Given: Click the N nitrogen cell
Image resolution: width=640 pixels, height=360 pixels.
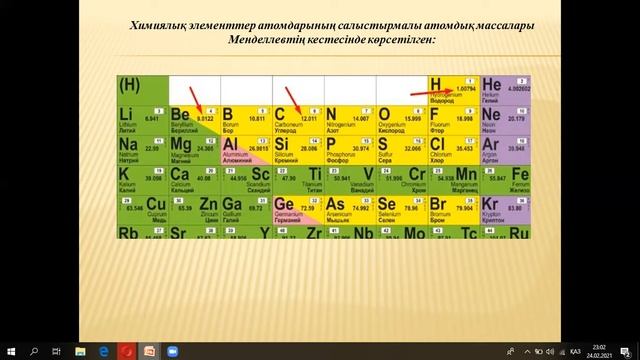Looking at the screenshot, I should coord(350,120).
